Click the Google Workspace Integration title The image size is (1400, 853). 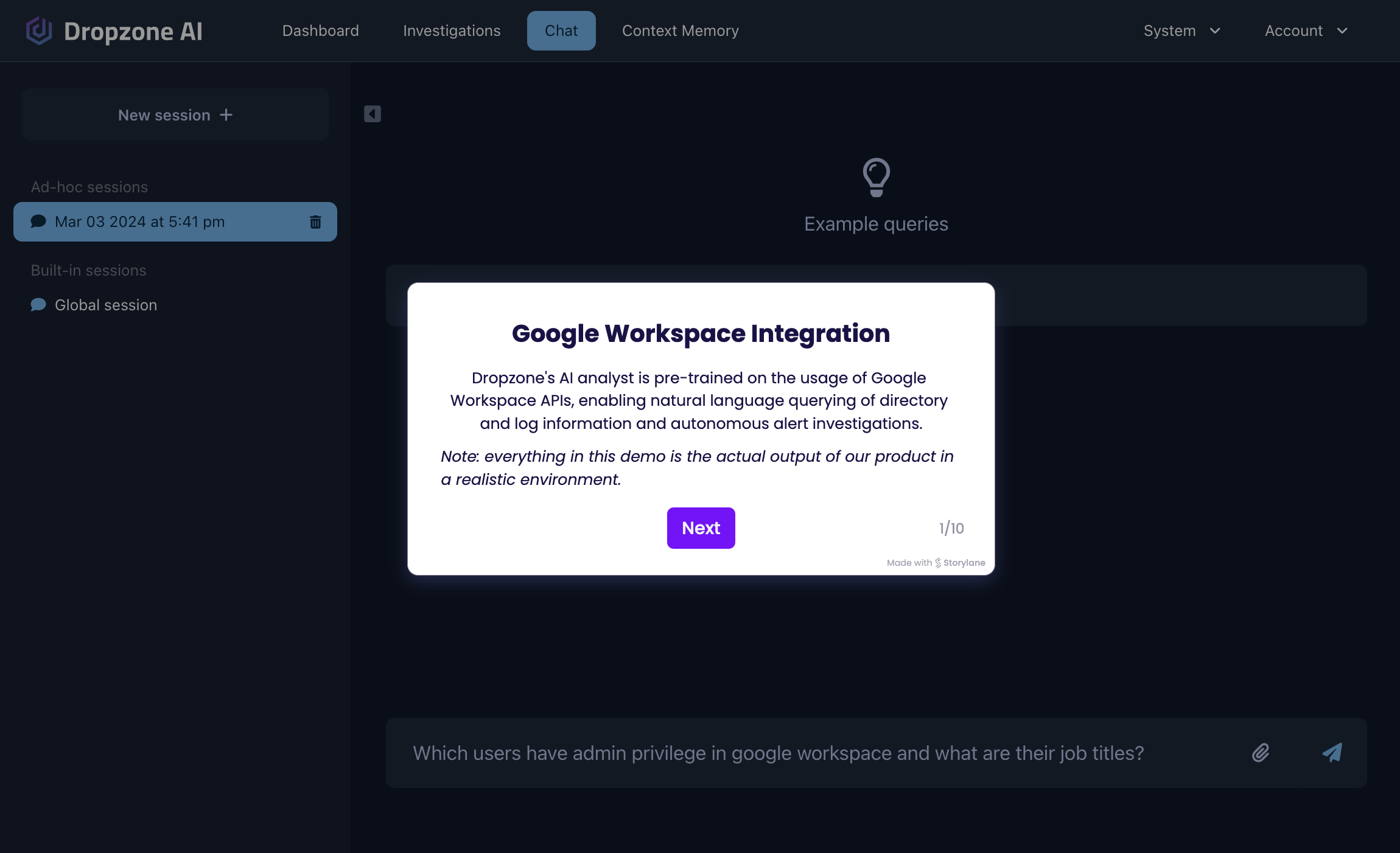click(x=701, y=333)
